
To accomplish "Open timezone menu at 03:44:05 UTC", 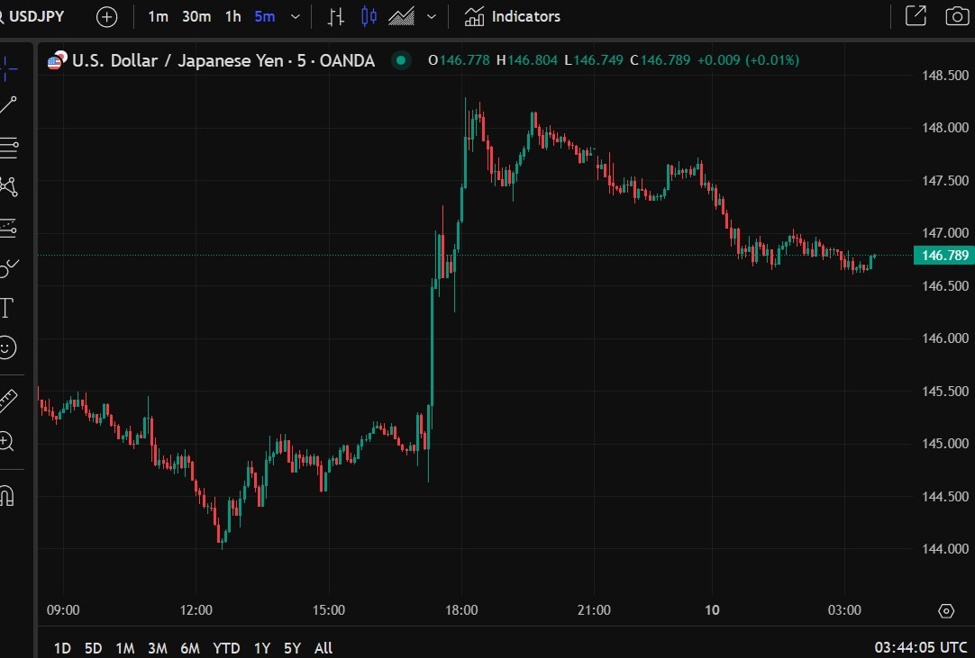I will (920, 647).
